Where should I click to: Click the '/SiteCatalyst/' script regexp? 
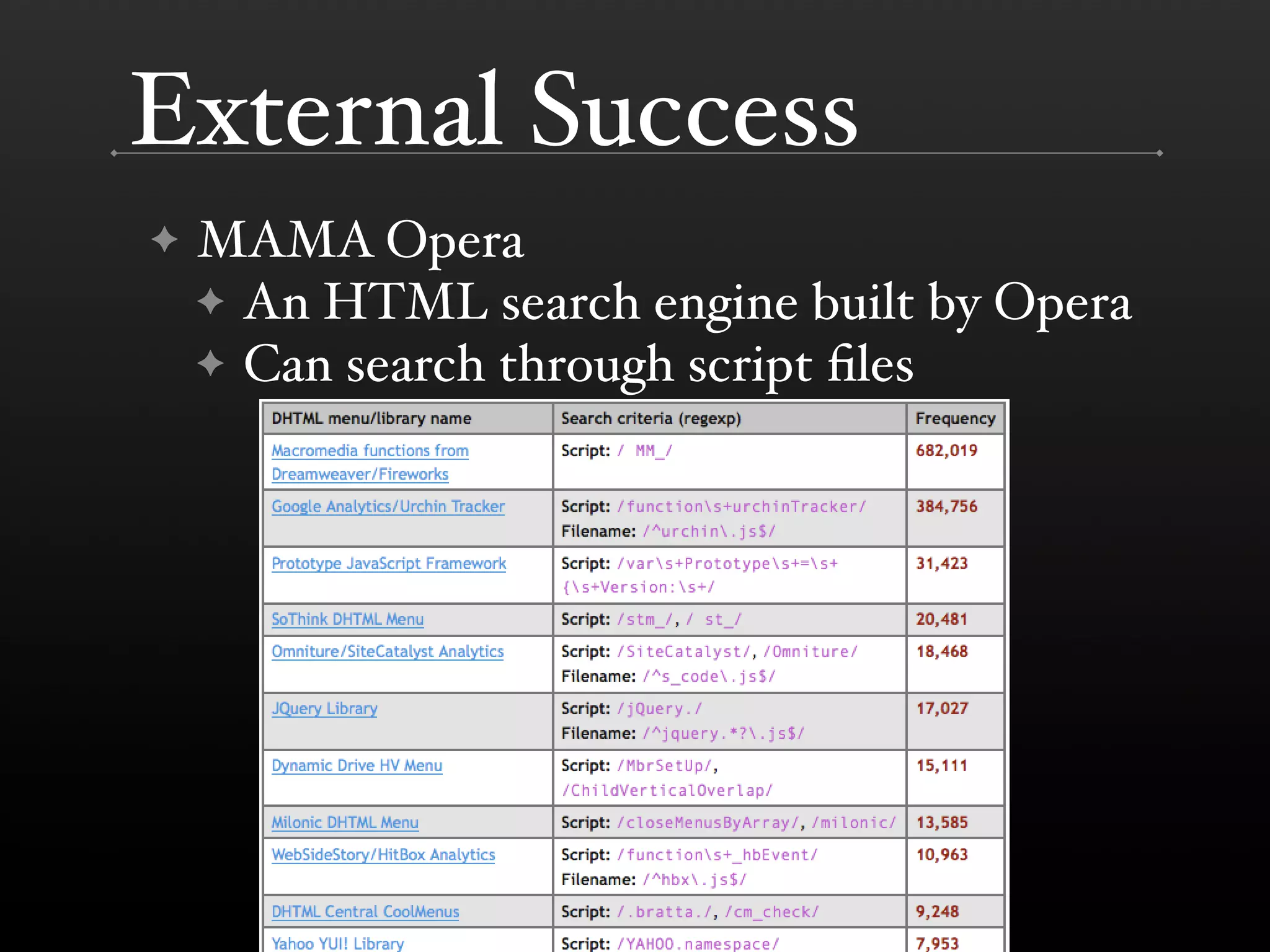point(683,651)
